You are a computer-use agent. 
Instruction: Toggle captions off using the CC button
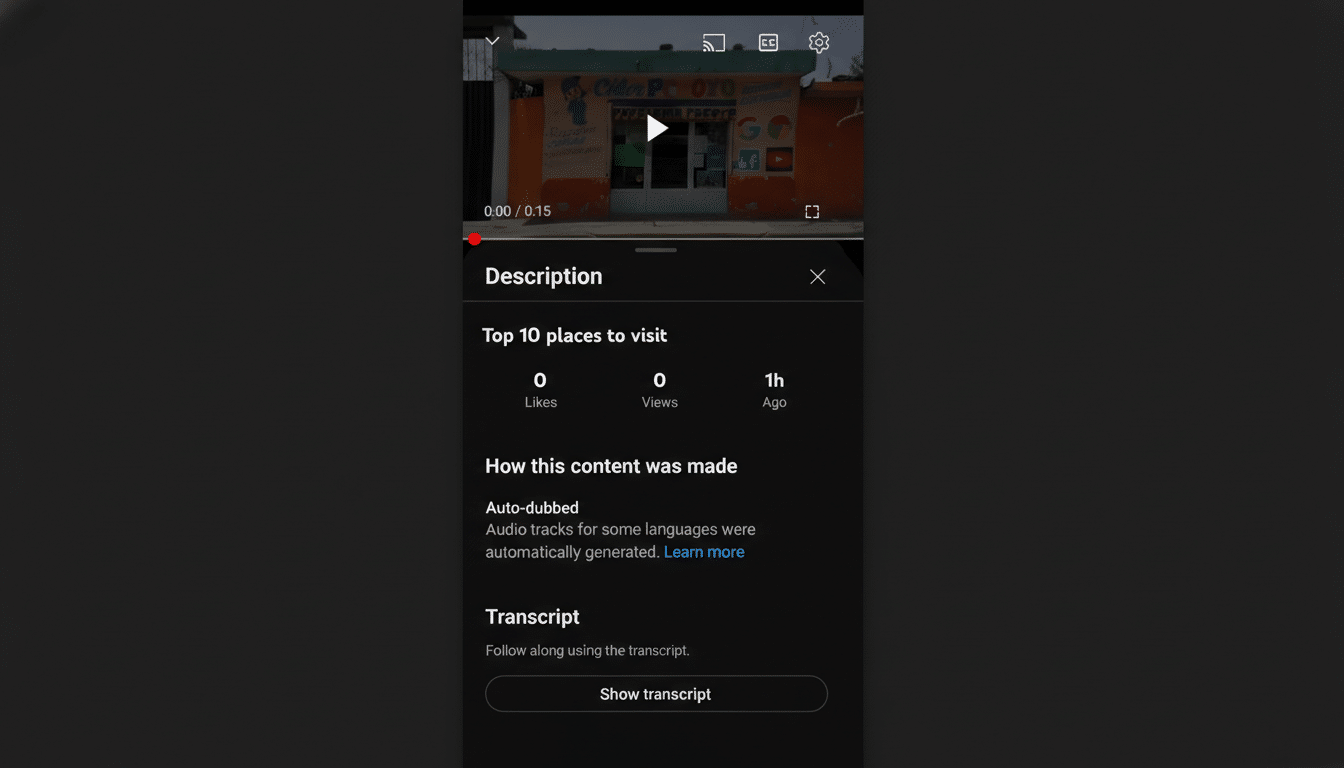pyautogui.click(x=768, y=42)
